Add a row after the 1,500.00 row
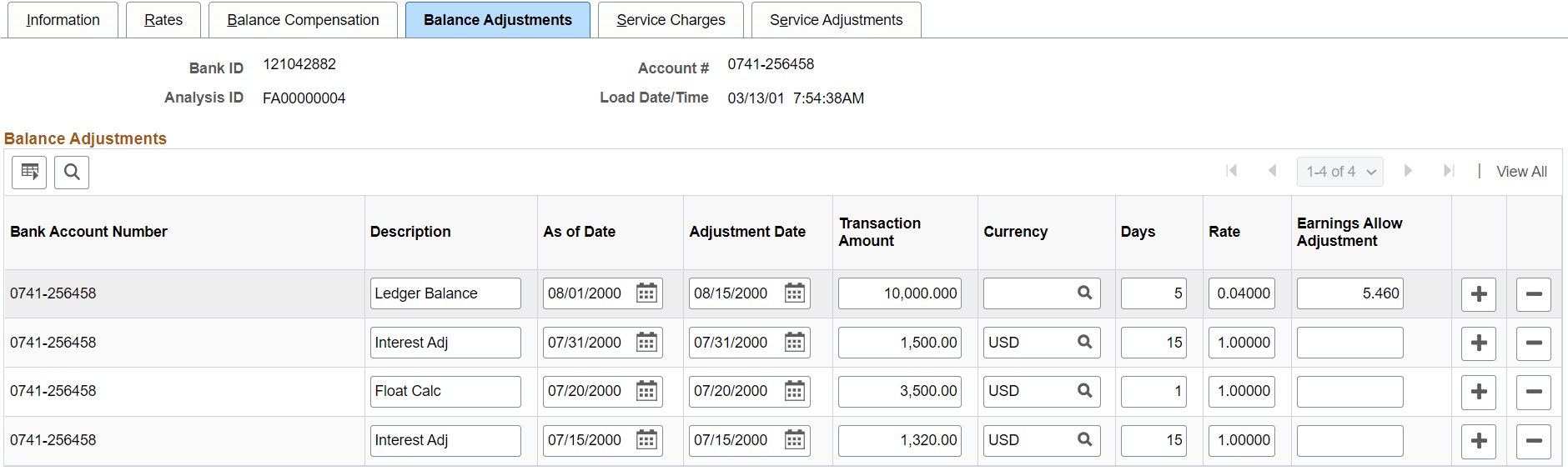The width and height of the screenshot is (1568, 471). point(1479,343)
